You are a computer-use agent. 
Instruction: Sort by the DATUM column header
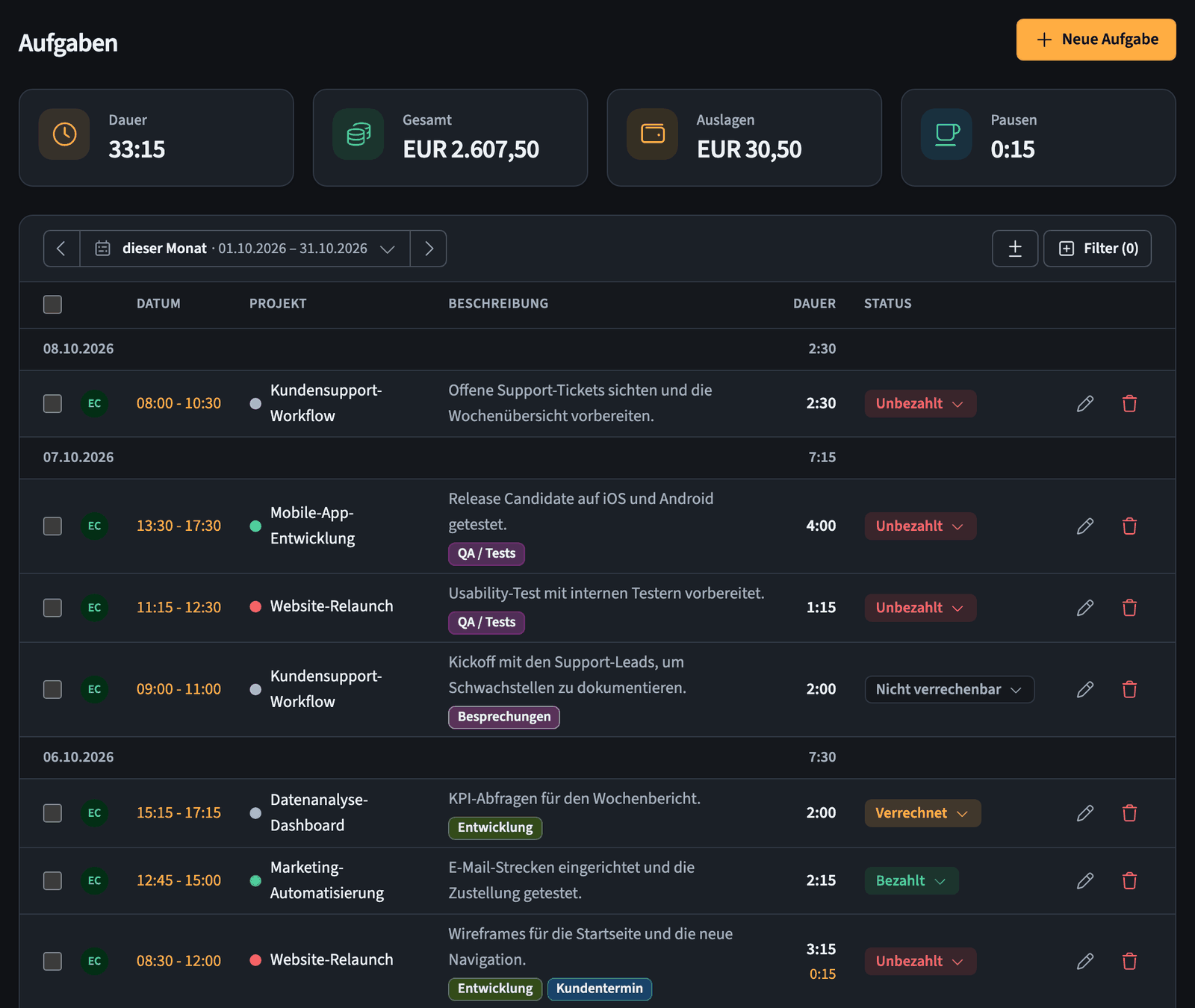click(158, 304)
